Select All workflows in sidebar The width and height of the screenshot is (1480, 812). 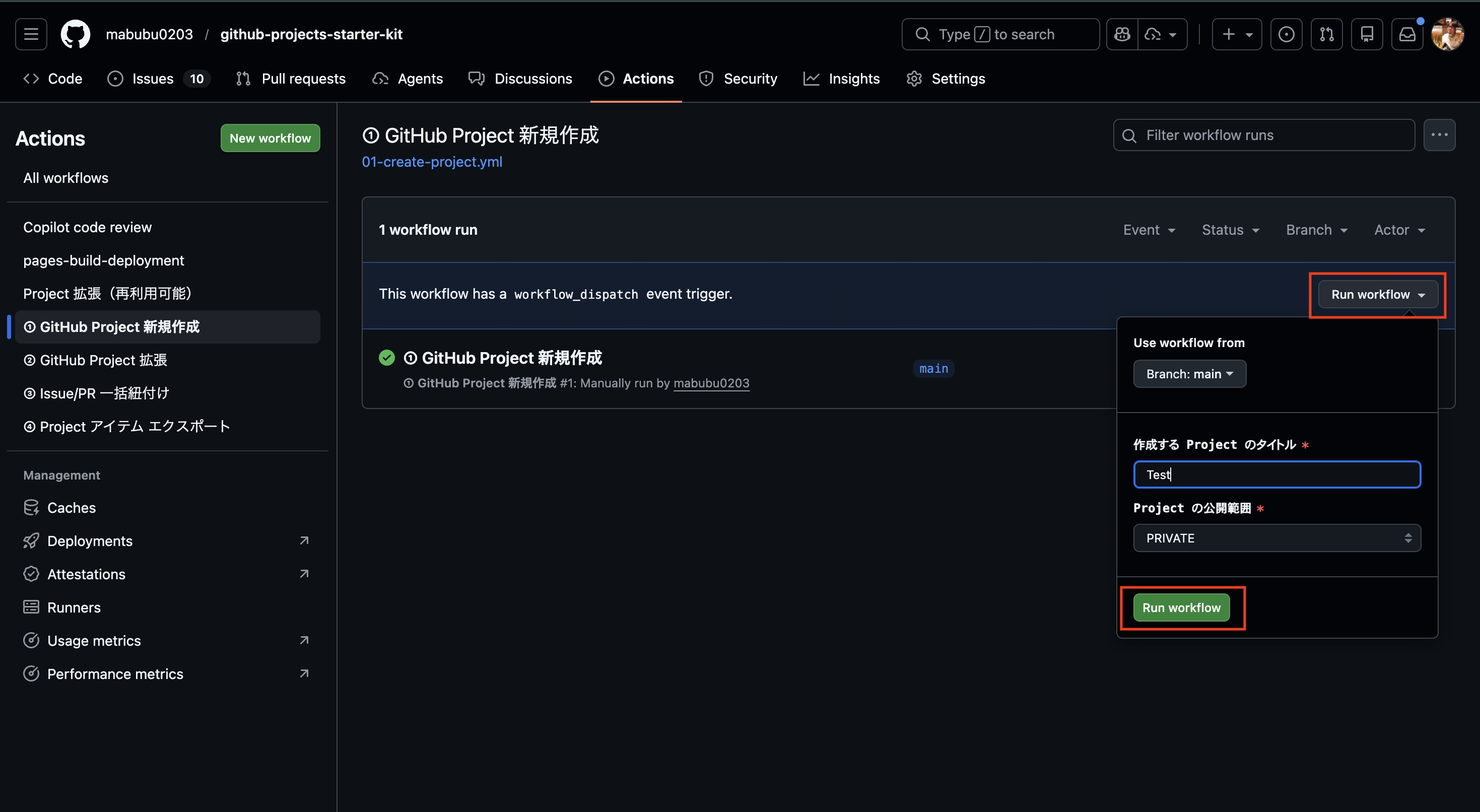pos(168,178)
